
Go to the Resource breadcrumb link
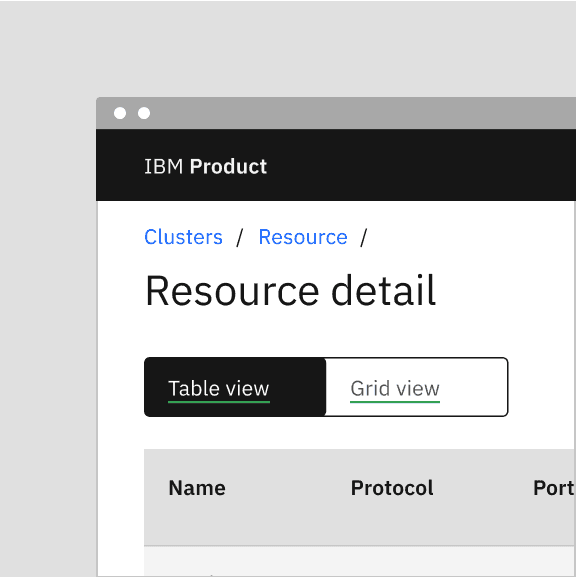click(x=303, y=237)
